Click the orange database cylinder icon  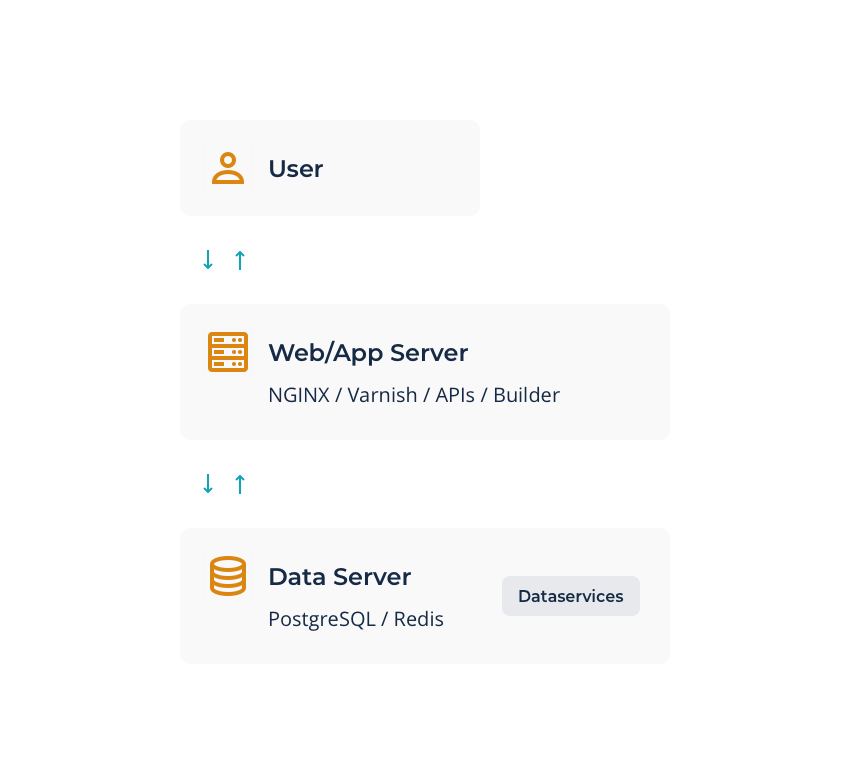tap(228, 576)
